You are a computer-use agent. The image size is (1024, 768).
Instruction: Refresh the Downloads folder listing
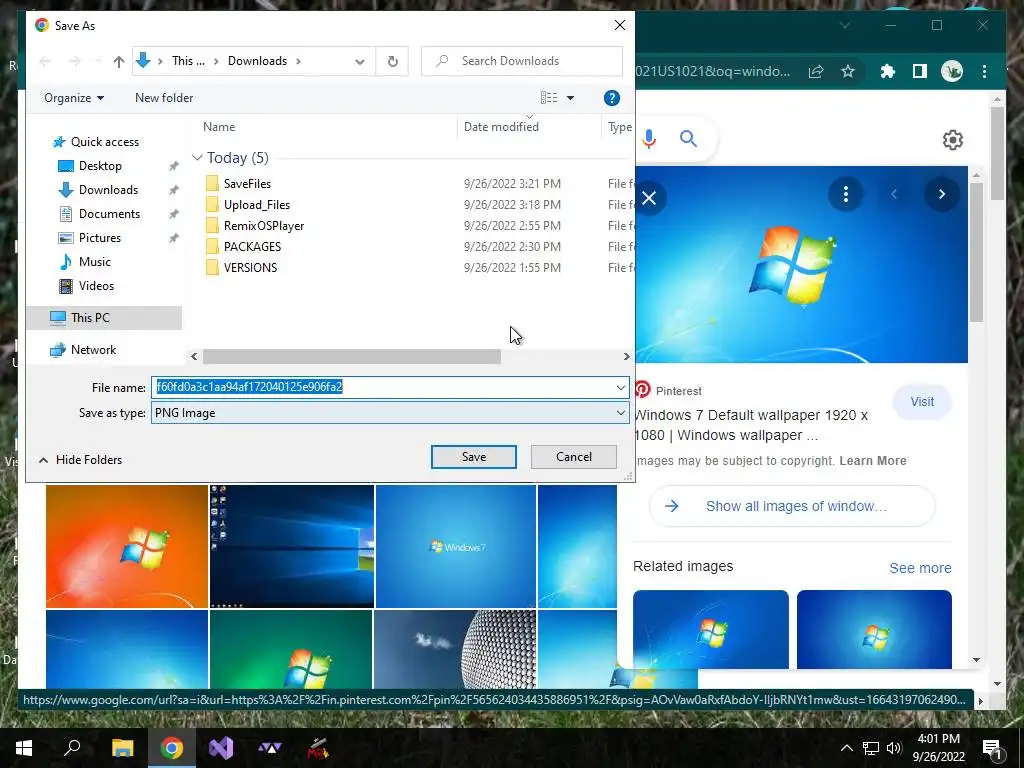coord(392,61)
